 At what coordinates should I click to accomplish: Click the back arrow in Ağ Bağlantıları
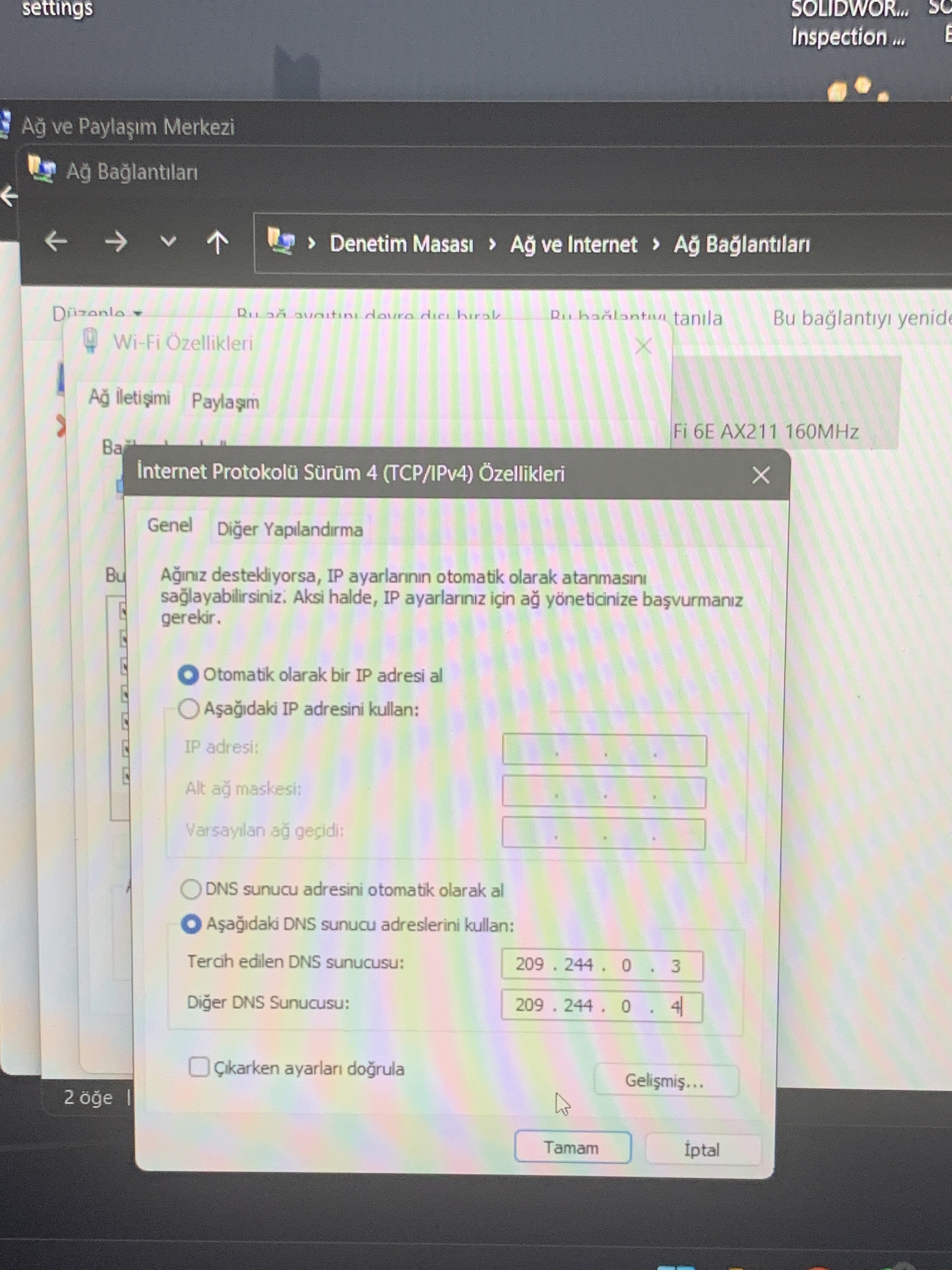56,241
